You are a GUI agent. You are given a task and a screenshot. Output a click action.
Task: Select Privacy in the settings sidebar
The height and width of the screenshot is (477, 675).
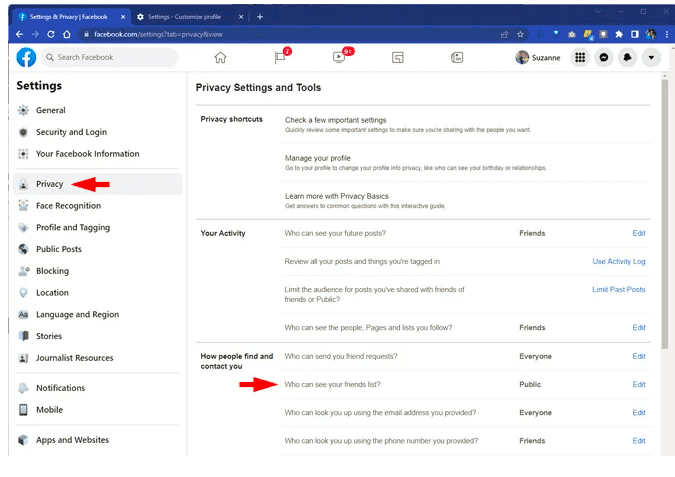pos(97,184)
